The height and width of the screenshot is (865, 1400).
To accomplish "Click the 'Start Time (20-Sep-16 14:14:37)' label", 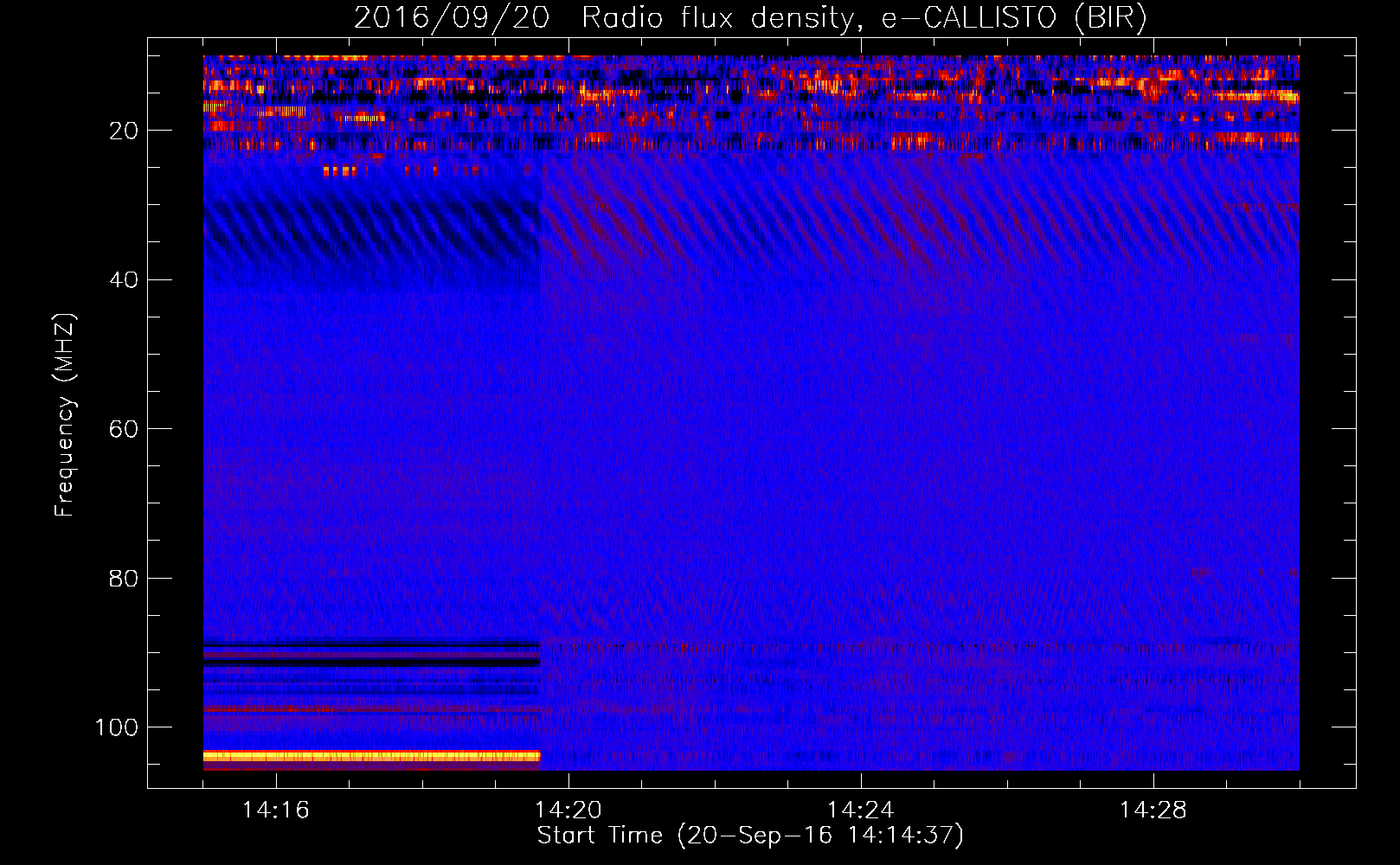I will (x=750, y=836).
